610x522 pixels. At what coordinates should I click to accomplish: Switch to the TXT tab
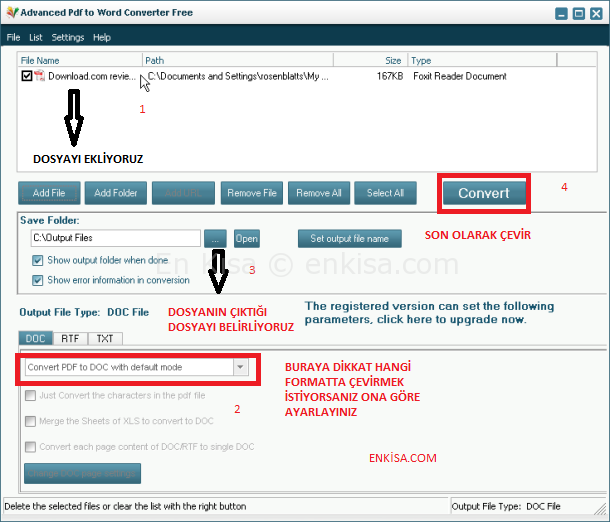pyautogui.click(x=105, y=338)
